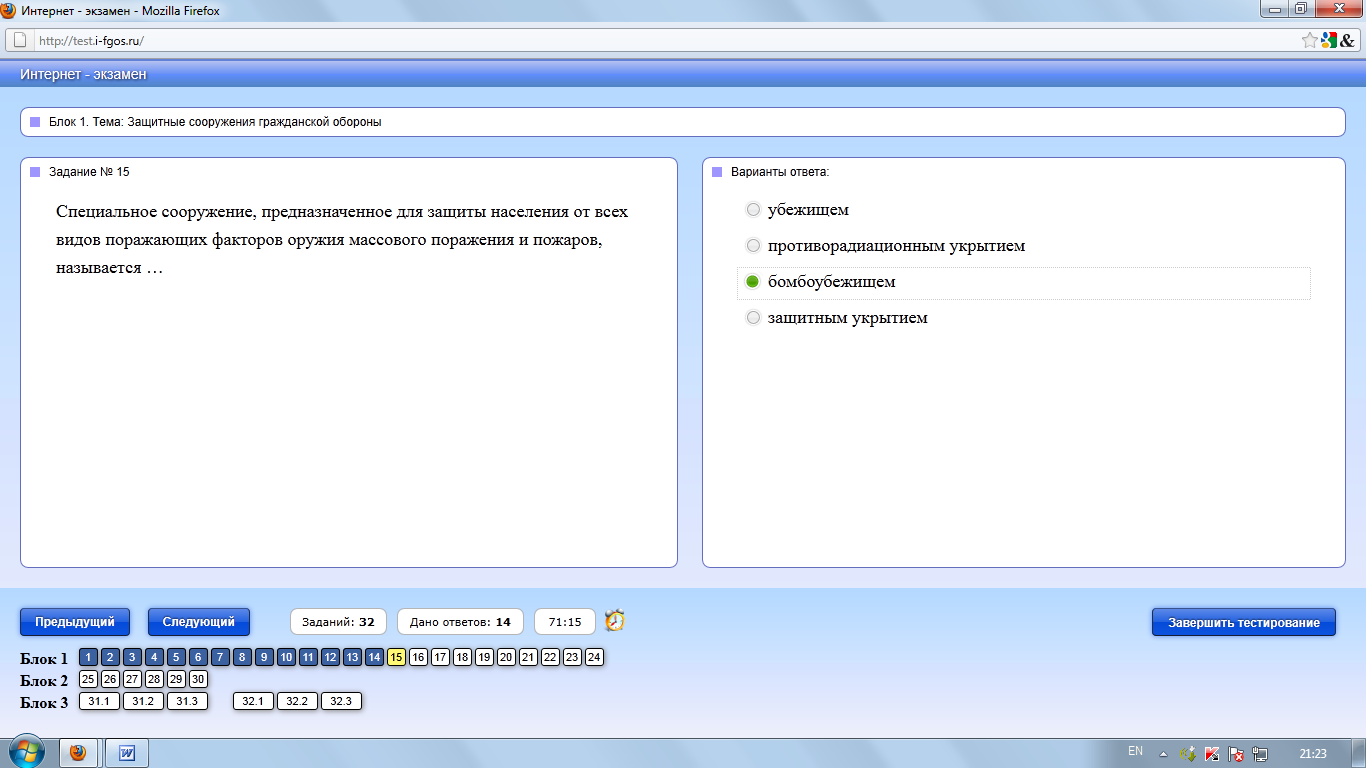Viewport: 1366px width, 768px height.
Task: Navigate to question 29
Action: click(x=176, y=679)
